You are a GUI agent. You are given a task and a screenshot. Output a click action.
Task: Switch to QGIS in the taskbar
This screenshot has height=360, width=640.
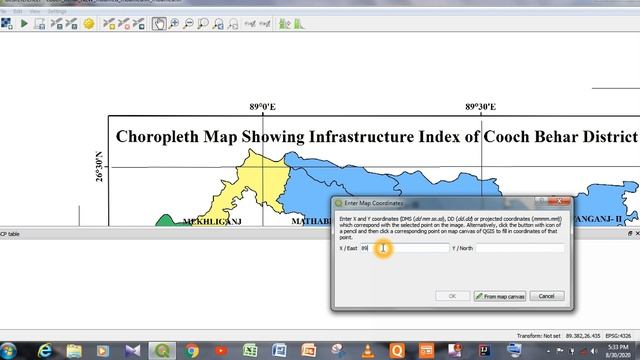(162, 351)
